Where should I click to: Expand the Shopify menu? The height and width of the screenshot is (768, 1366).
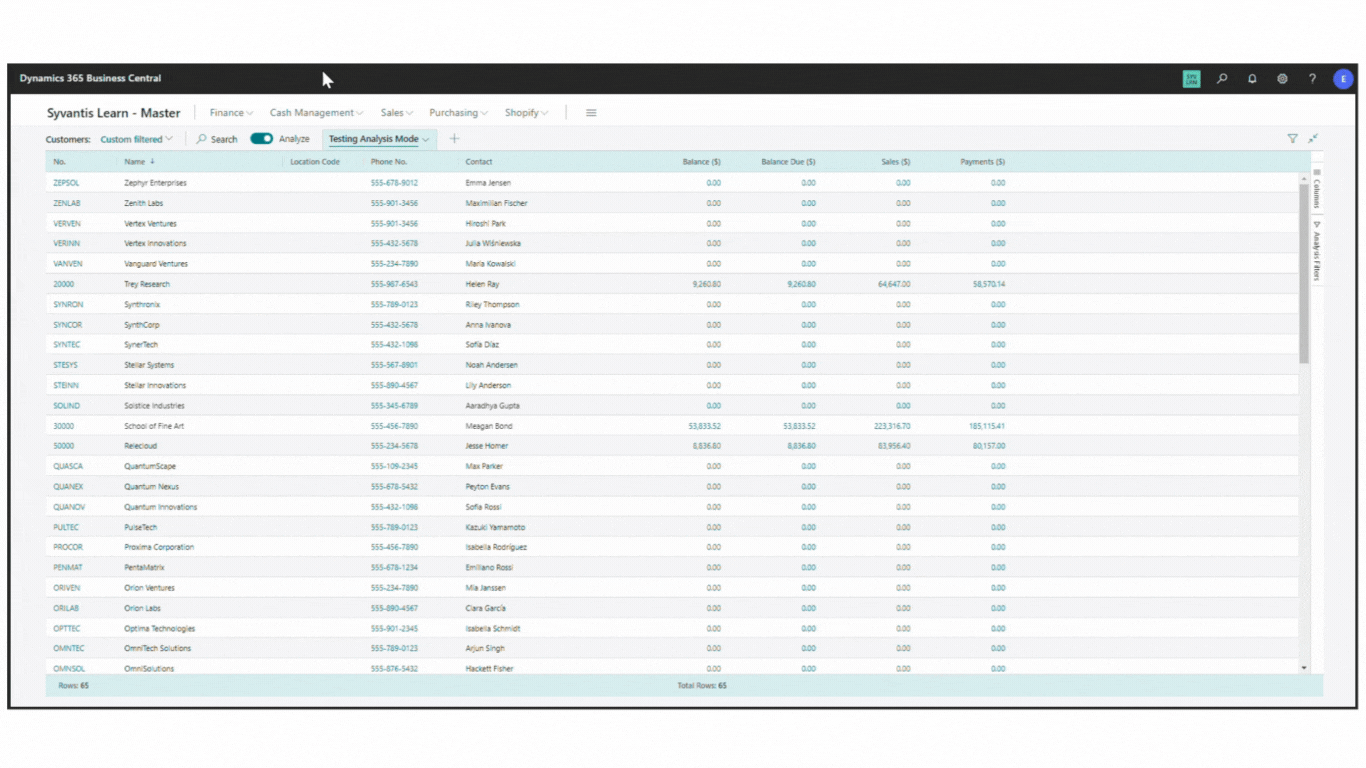click(x=526, y=113)
